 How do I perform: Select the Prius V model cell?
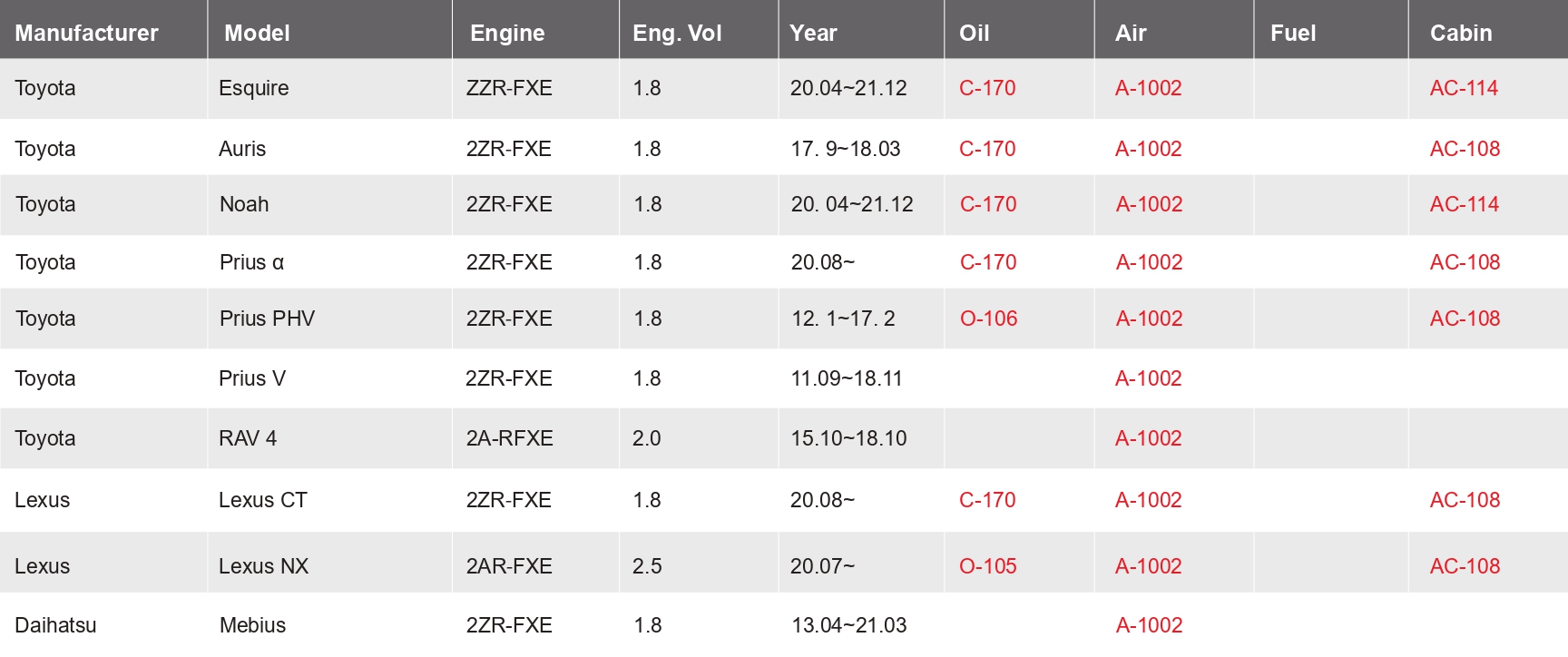(x=252, y=378)
